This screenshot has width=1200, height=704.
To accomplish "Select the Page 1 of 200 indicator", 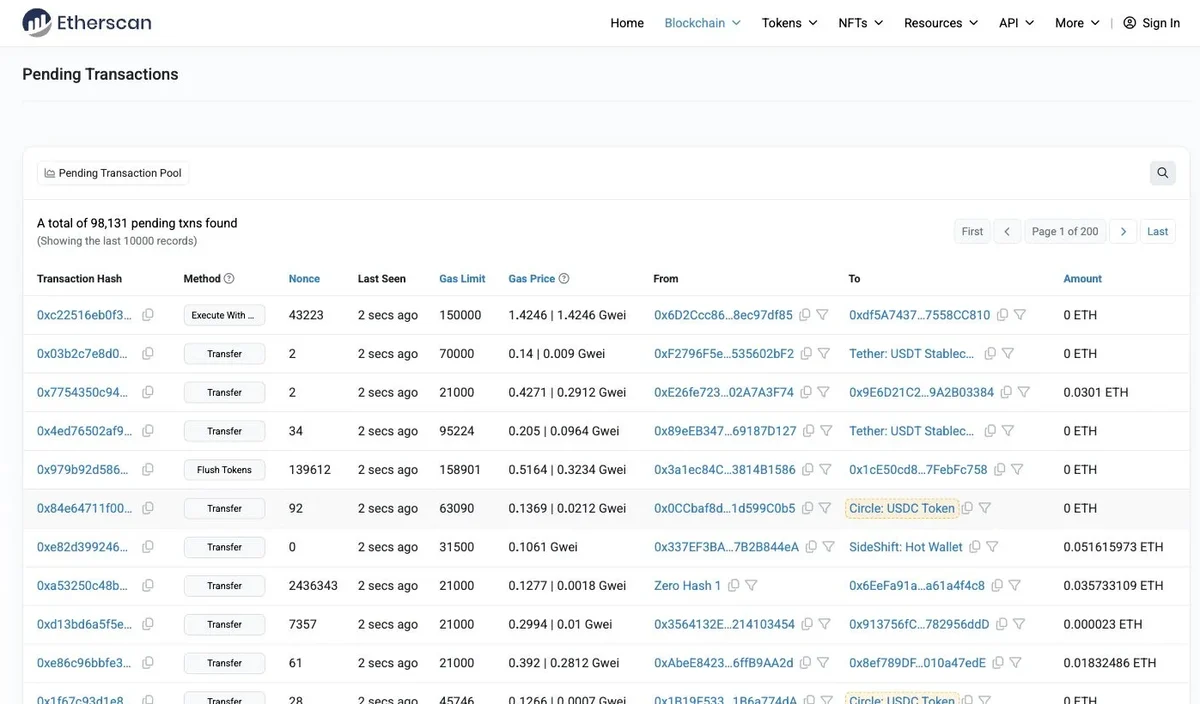I will point(1065,231).
